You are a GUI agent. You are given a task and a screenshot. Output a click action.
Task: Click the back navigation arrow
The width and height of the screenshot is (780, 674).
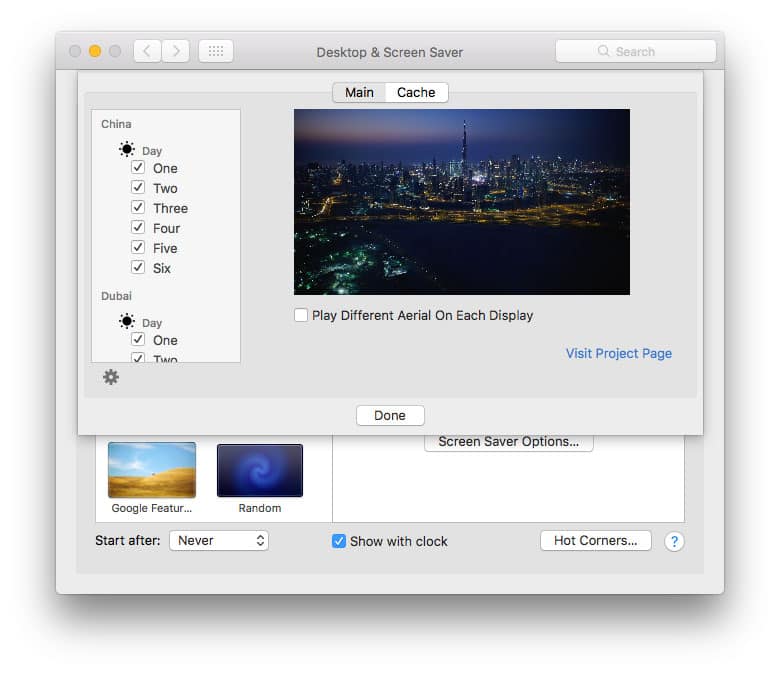click(x=147, y=51)
